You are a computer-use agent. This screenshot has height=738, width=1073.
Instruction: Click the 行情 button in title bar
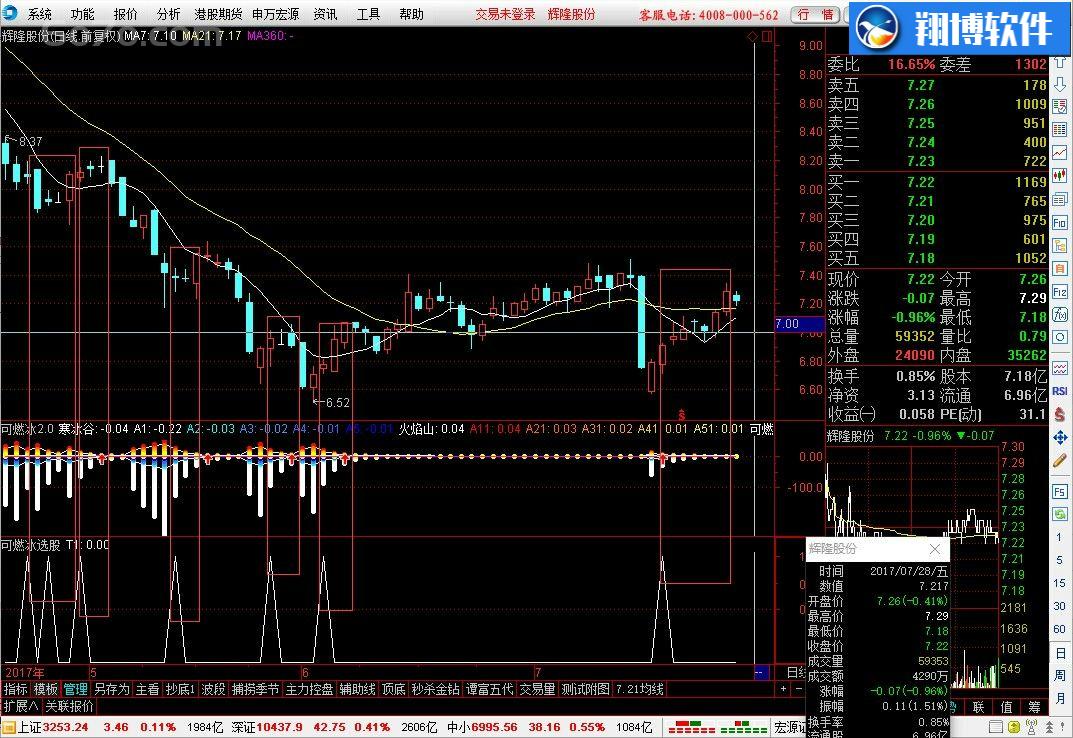pyautogui.click(x=816, y=14)
